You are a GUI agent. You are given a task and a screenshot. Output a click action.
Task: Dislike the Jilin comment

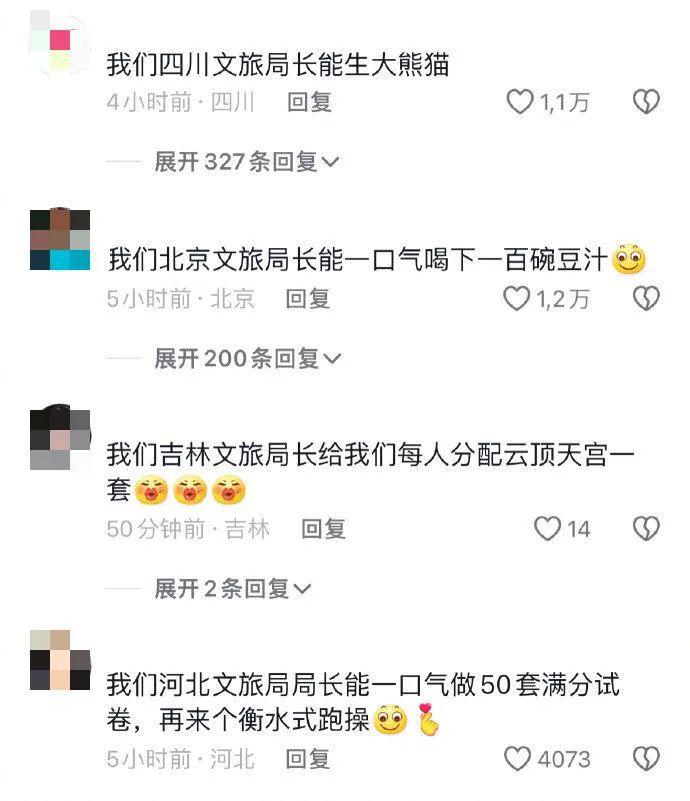(x=646, y=528)
